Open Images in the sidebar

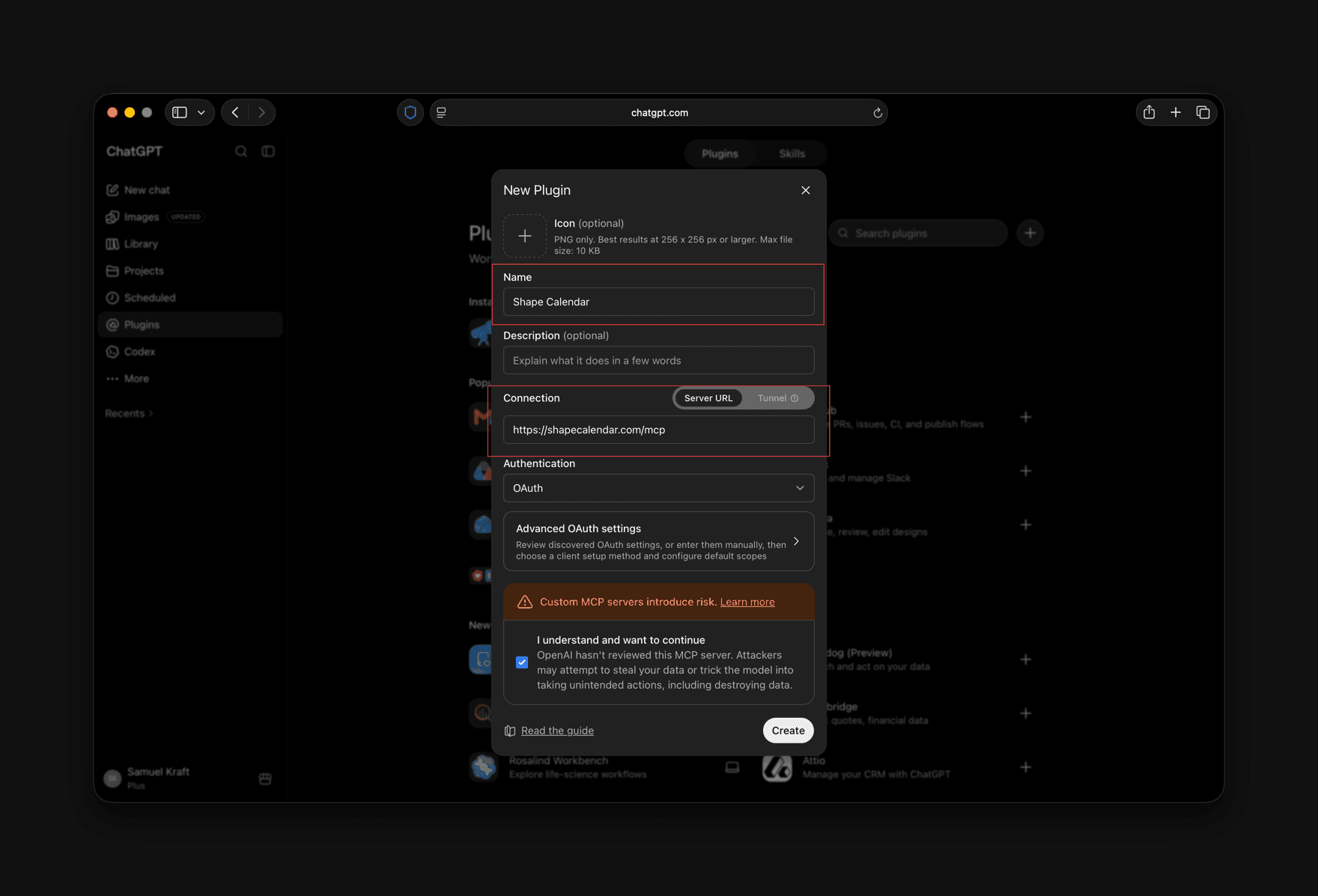coord(190,217)
